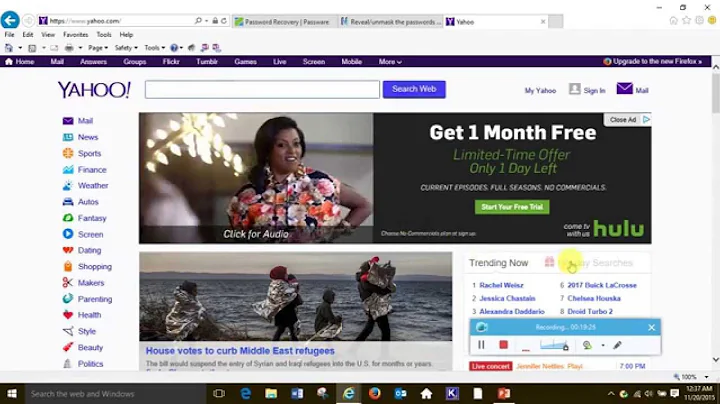720x404 pixels.
Task: Click the Close Ad button
Action: point(623,119)
